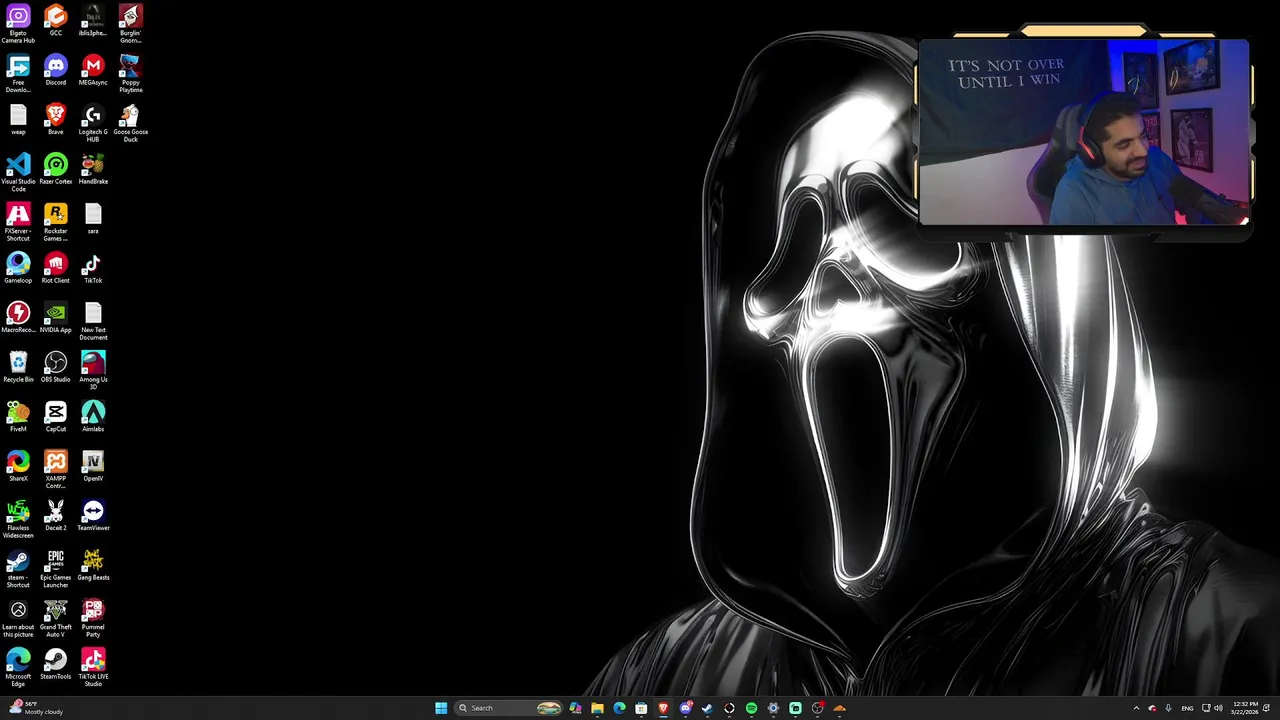Open the steam - Shortcut desktop icon

tap(18, 569)
